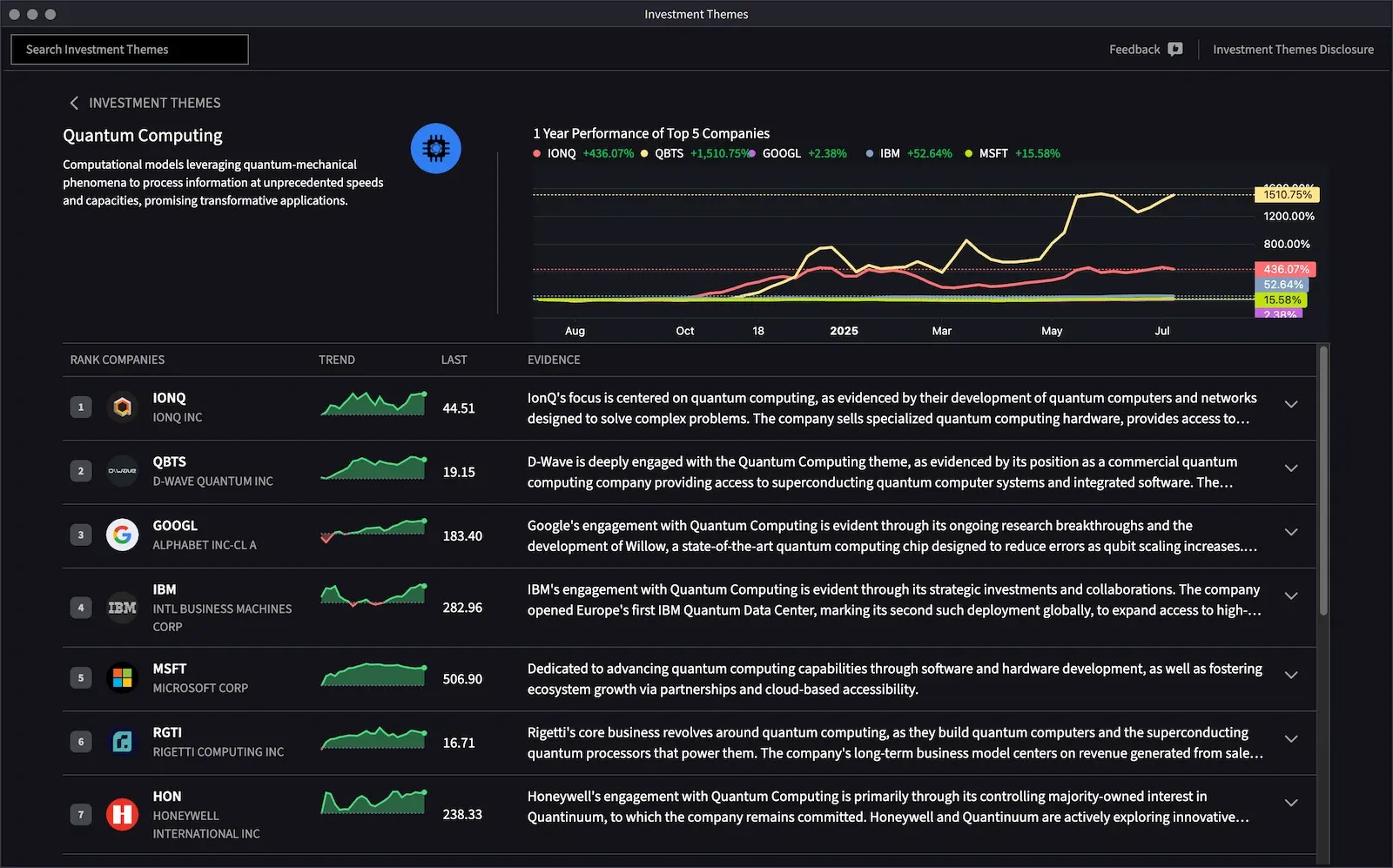
Task: Expand the IONQ evidence row
Action: tap(1291, 405)
